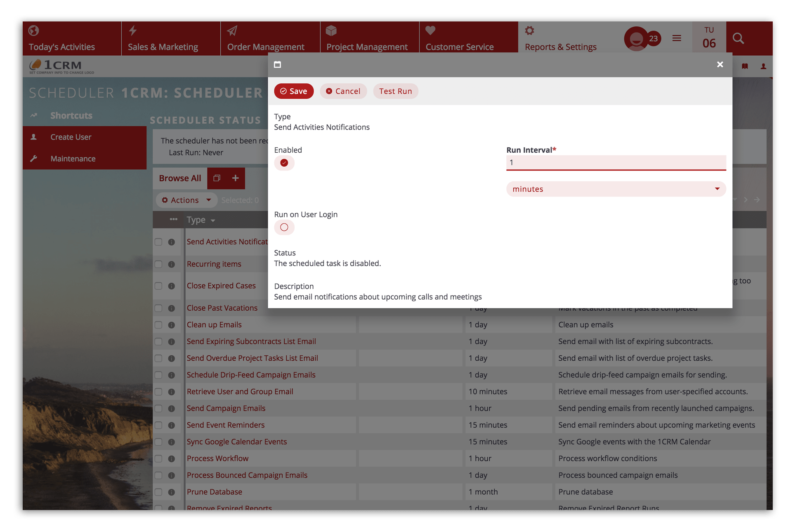Open the minutes interval unit dropdown

(615, 189)
